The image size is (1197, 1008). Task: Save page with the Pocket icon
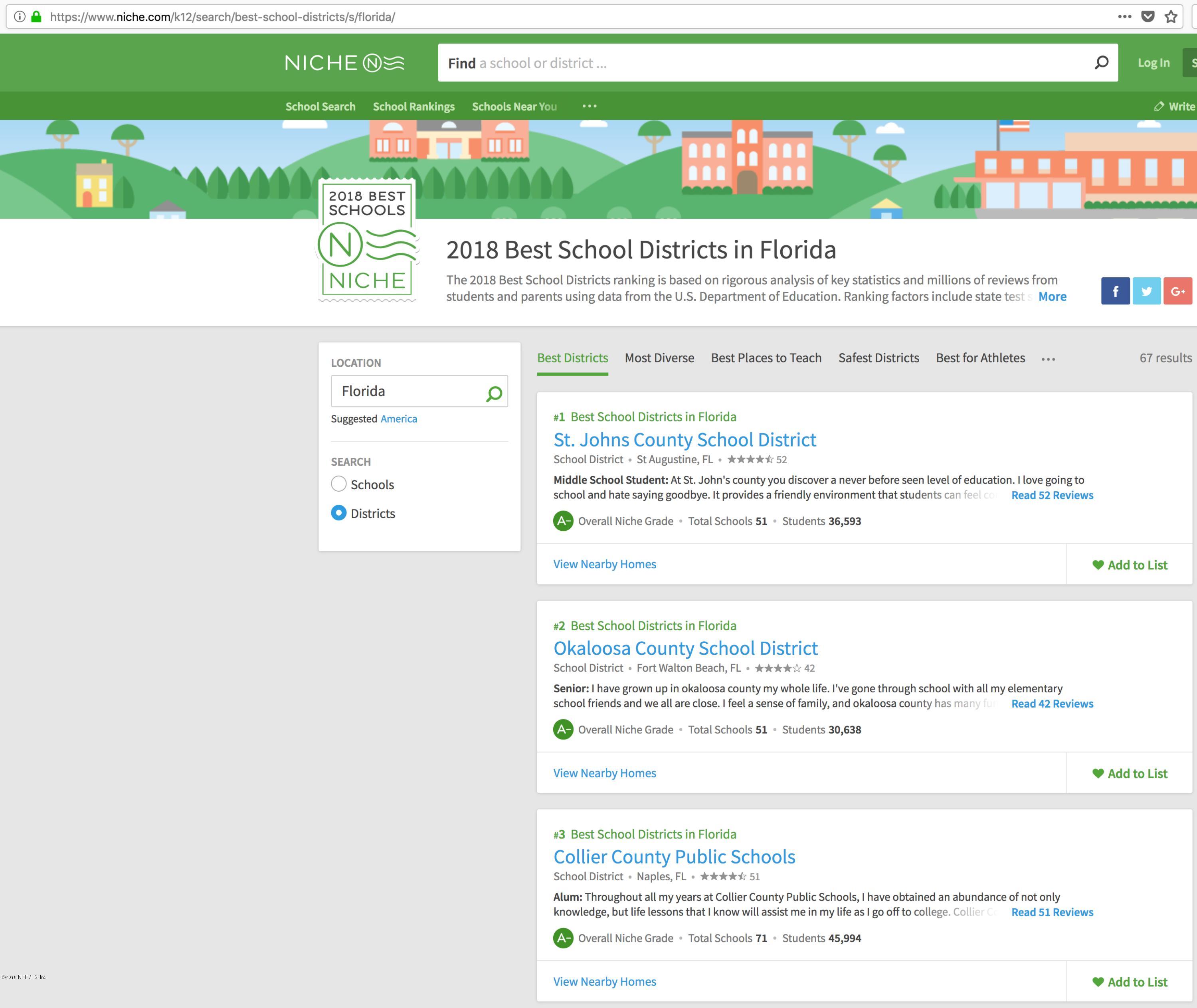coord(1147,17)
